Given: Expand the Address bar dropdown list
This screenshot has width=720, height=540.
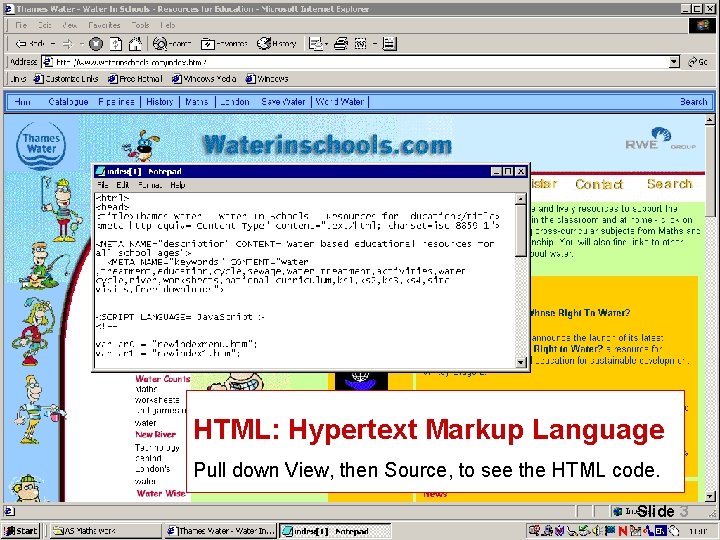Looking at the screenshot, I should (x=674, y=62).
